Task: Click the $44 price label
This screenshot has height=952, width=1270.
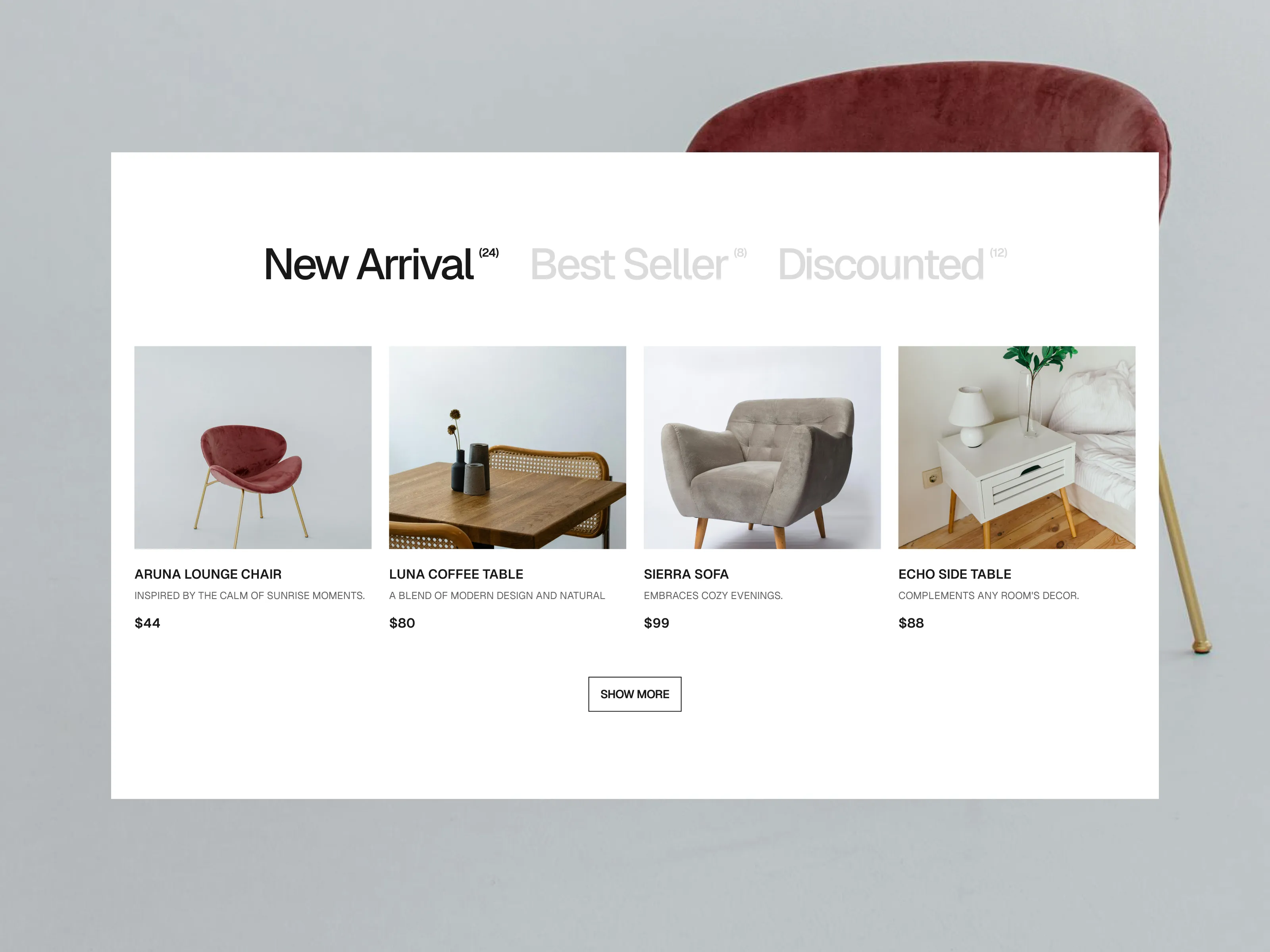Action: click(x=148, y=623)
